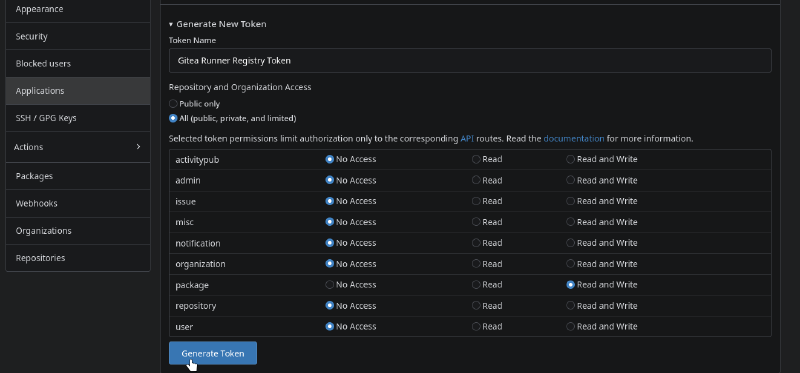The height and width of the screenshot is (373, 800).
Task: Open Security settings in sidebar
Action: point(78,36)
